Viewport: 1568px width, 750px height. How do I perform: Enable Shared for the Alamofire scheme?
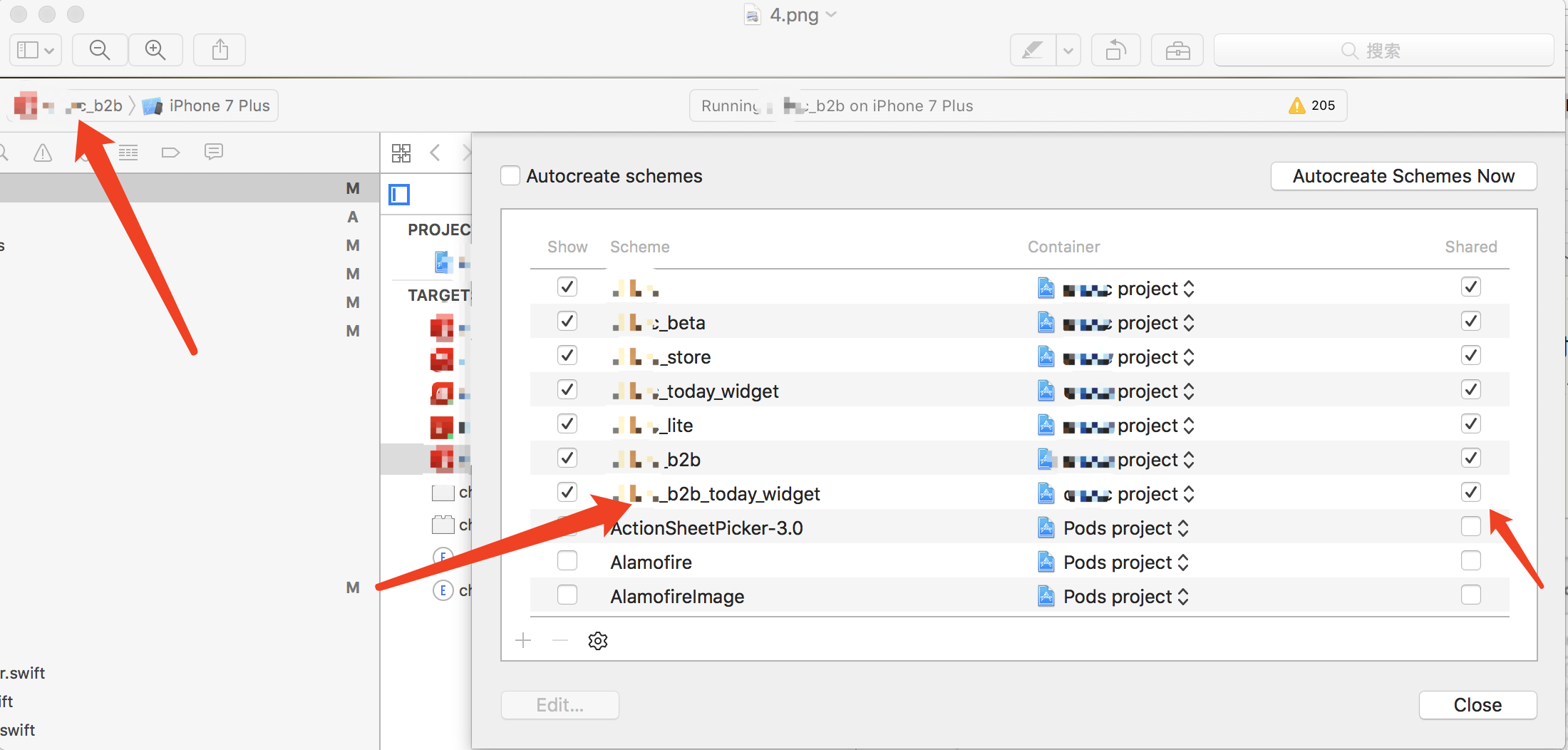tap(1471, 560)
